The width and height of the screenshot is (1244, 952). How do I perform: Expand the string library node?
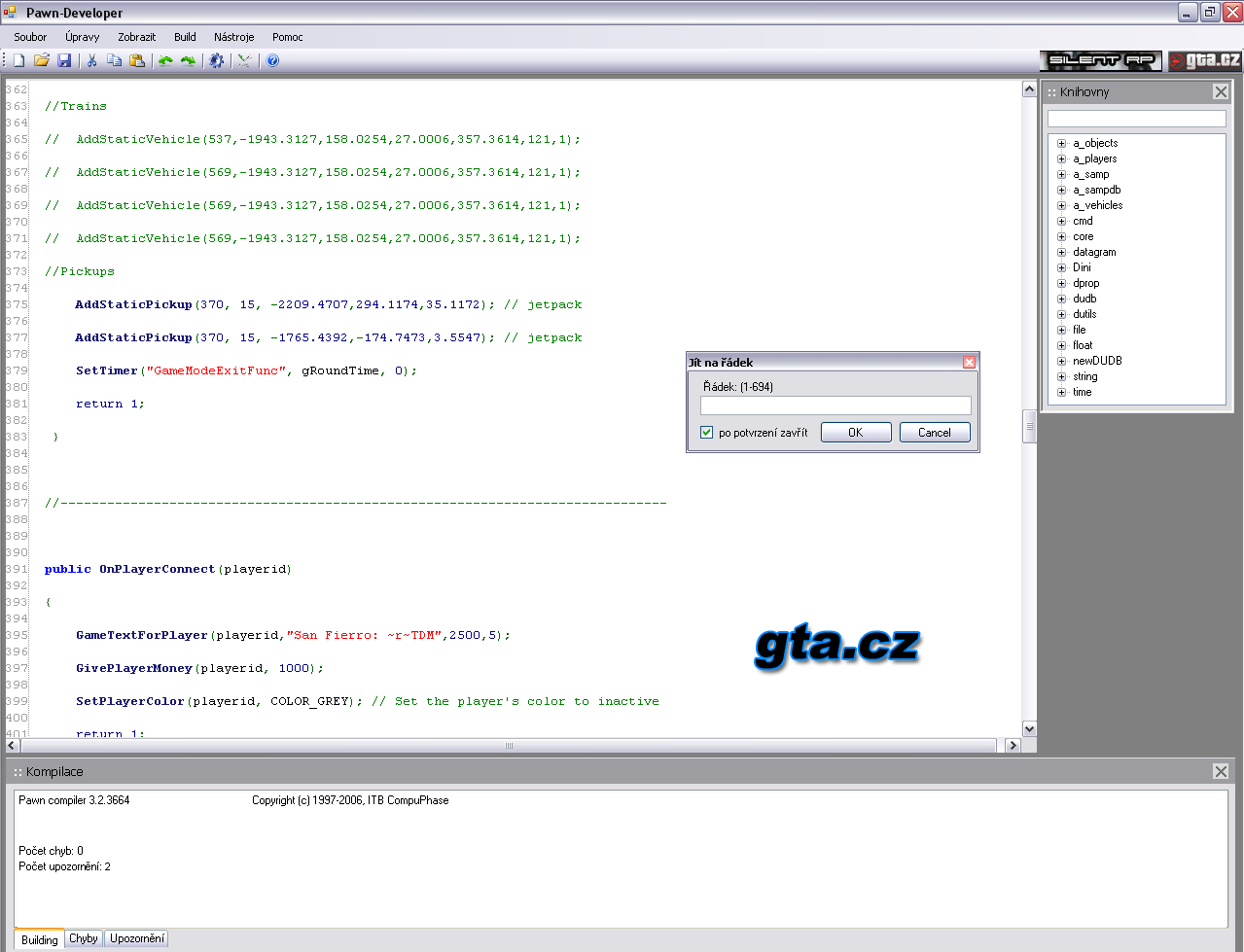point(1062,377)
